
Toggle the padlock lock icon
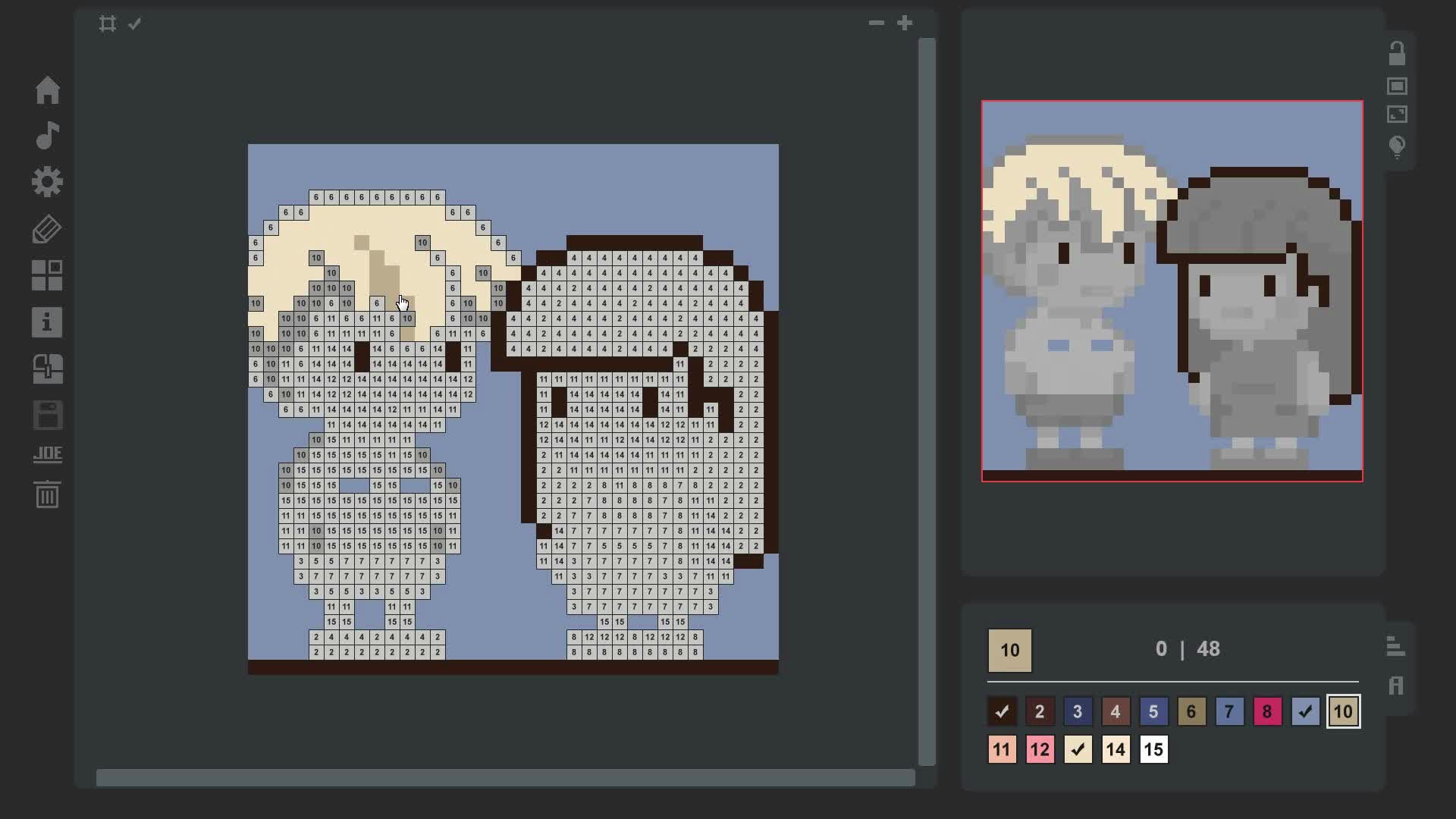tap(1397, 53)
